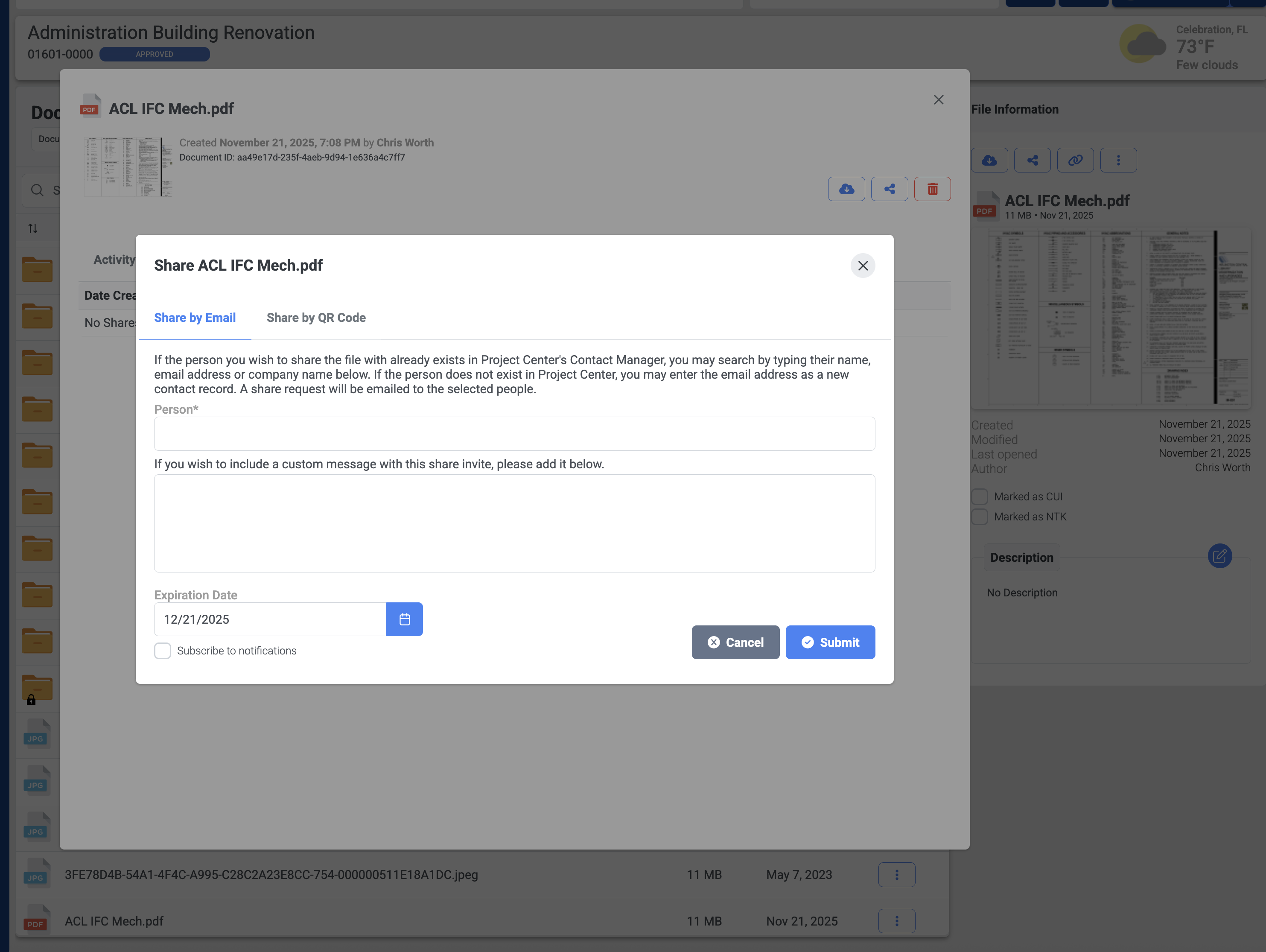Switch to the Share by QR Code tab
The image size is (1266, 952).
[x=316, y=318]
